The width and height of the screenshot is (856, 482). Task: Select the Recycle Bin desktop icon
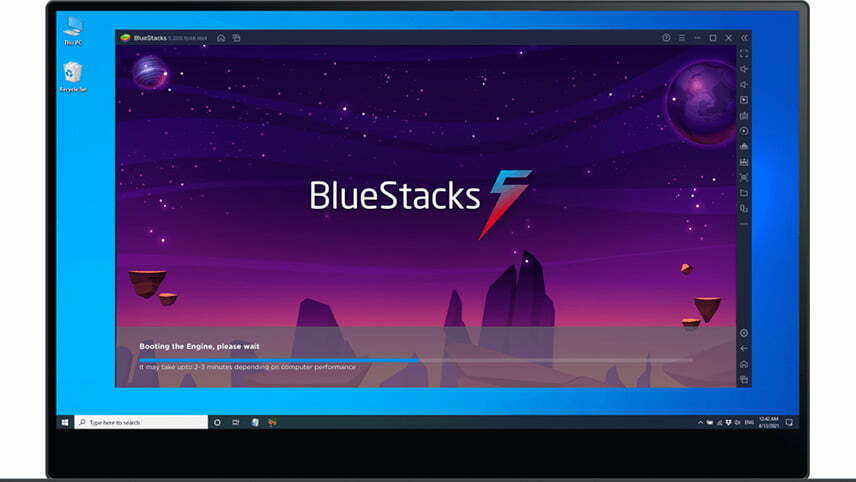coord(73,77)
